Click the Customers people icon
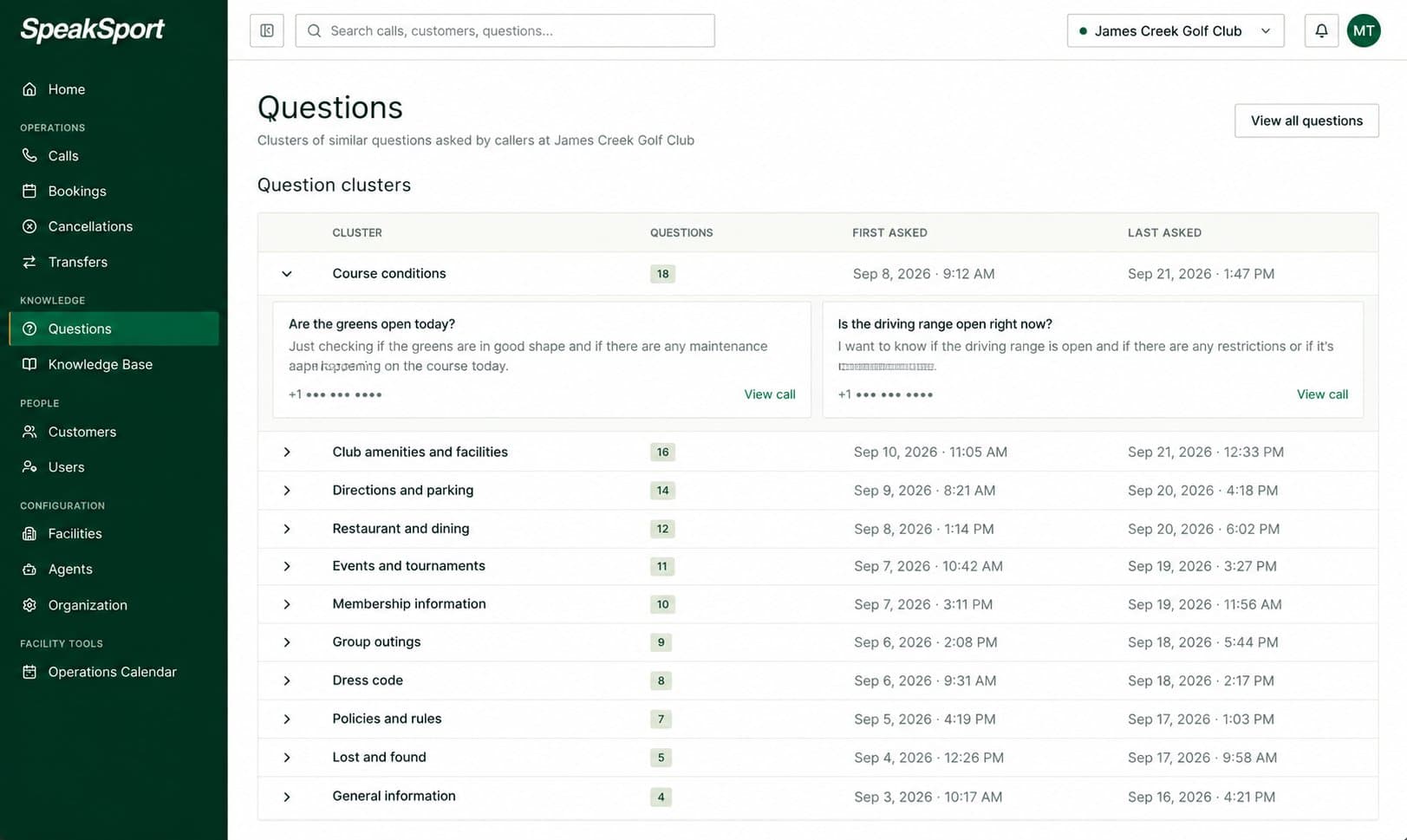1407x840 pixels. [29, 432]
